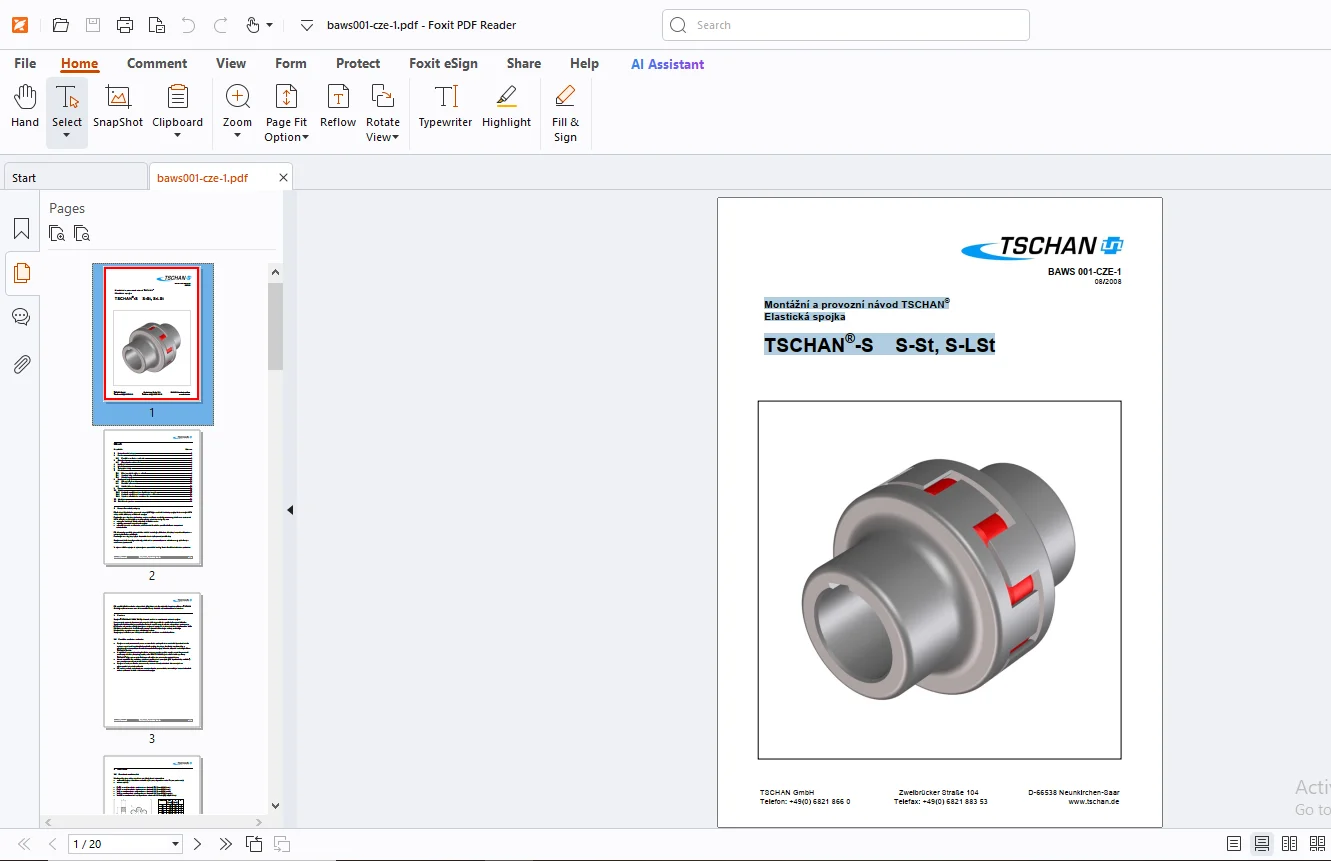This screenshot has width=1331, height=861.
Task: Open the File menu
Action: (x=25, y=63)
